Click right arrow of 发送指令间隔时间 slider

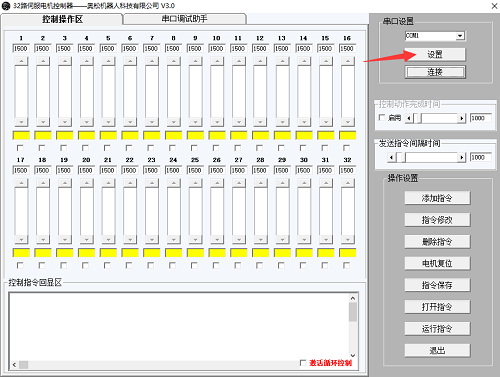(x=461, y=157)
